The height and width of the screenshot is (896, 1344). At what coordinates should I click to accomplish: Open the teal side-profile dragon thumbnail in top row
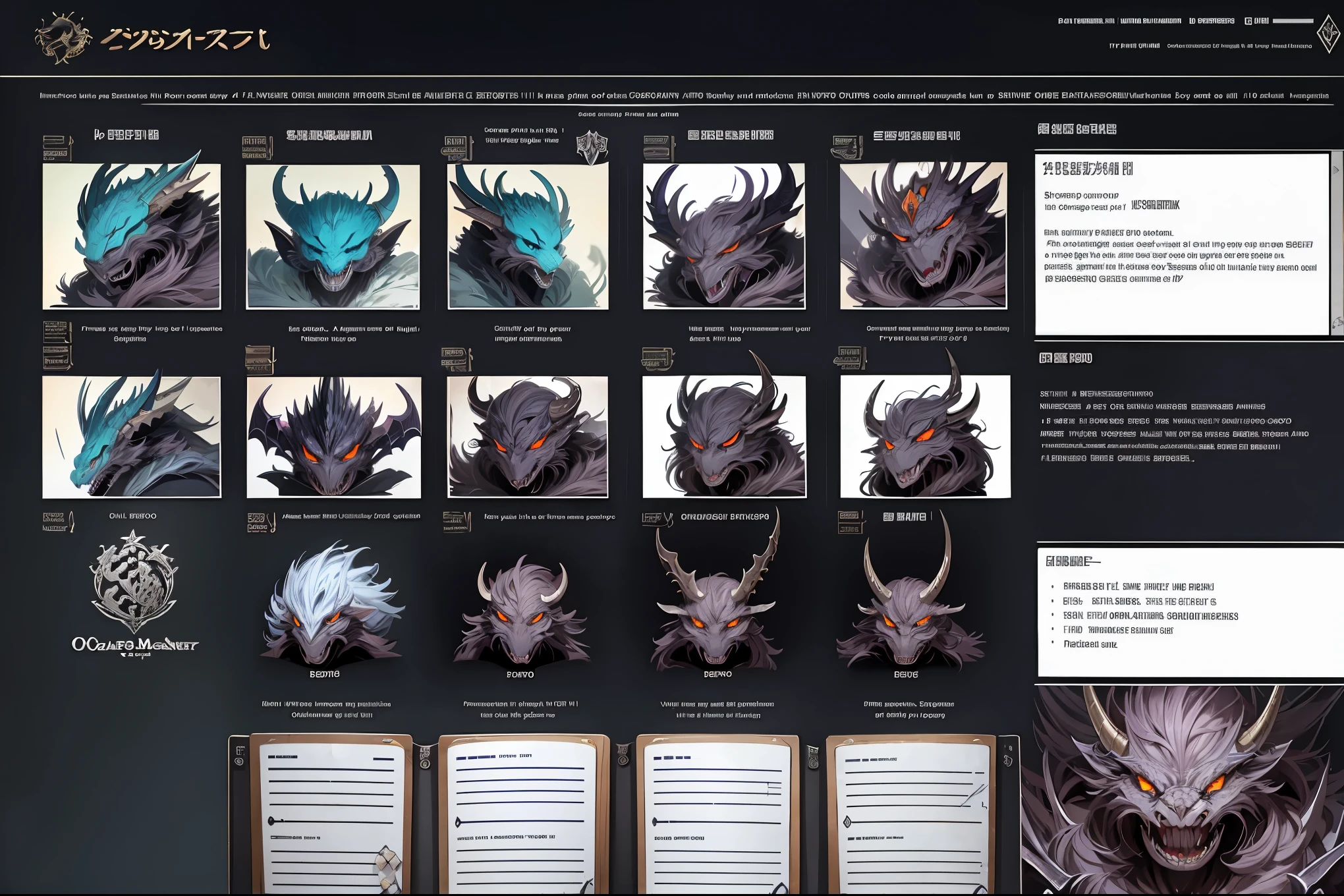pyautogui.click(x=132, y=237)
